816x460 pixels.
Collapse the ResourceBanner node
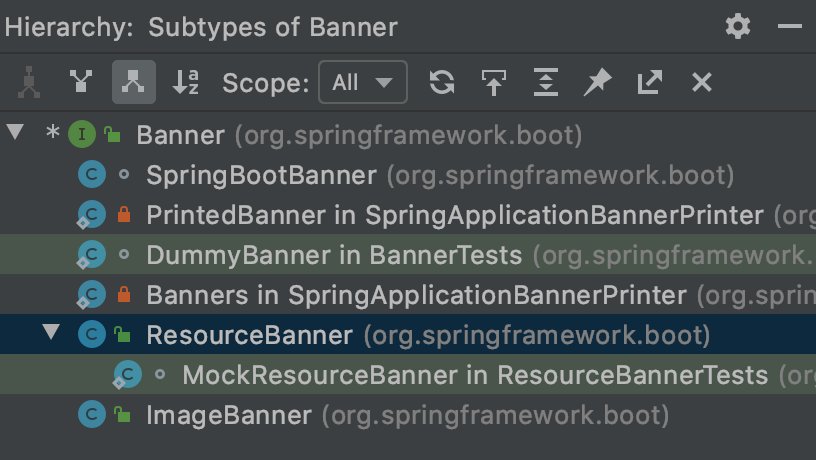[x=51, y=333]
